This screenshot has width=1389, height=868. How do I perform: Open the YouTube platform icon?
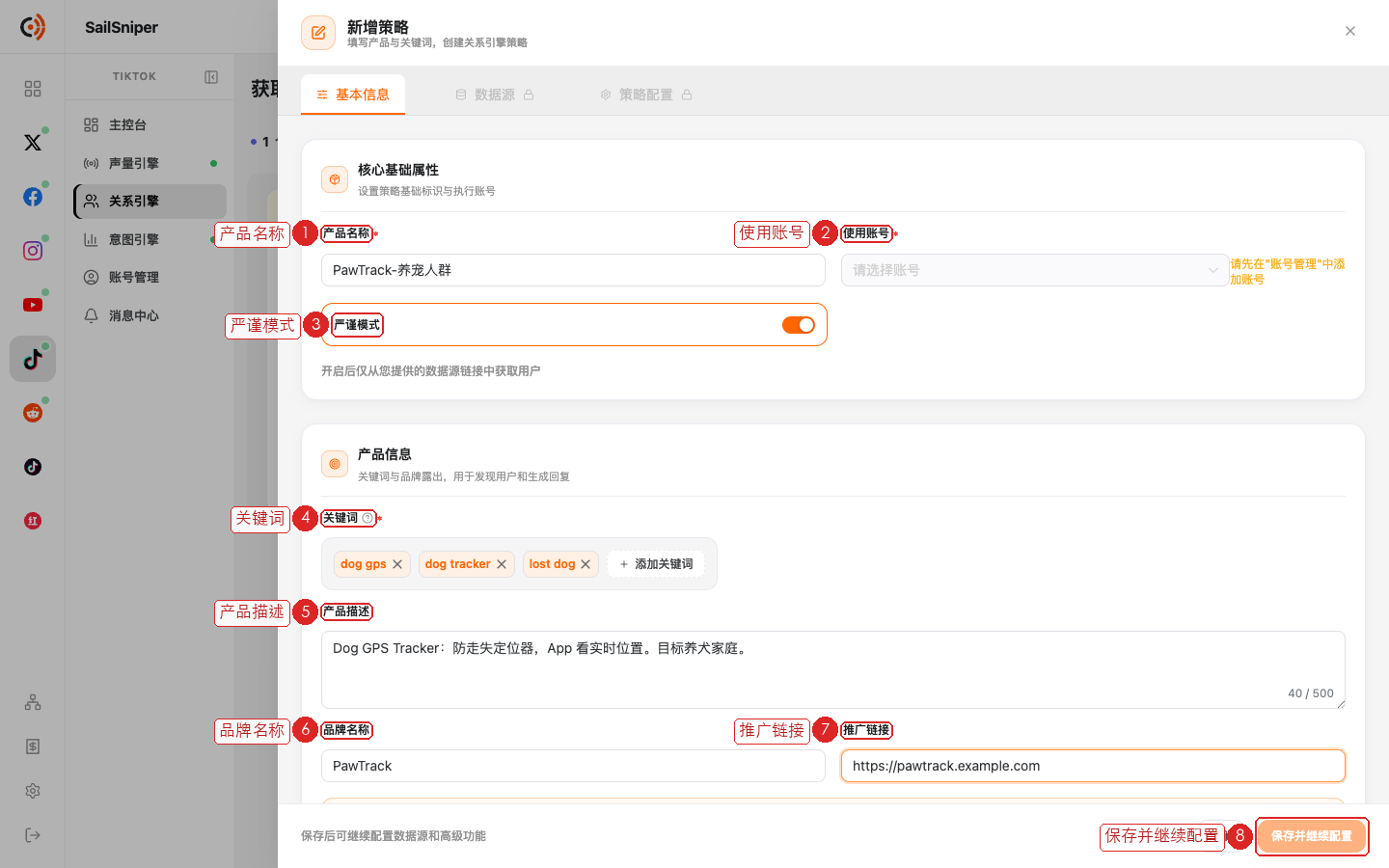(x=33, y=305)
